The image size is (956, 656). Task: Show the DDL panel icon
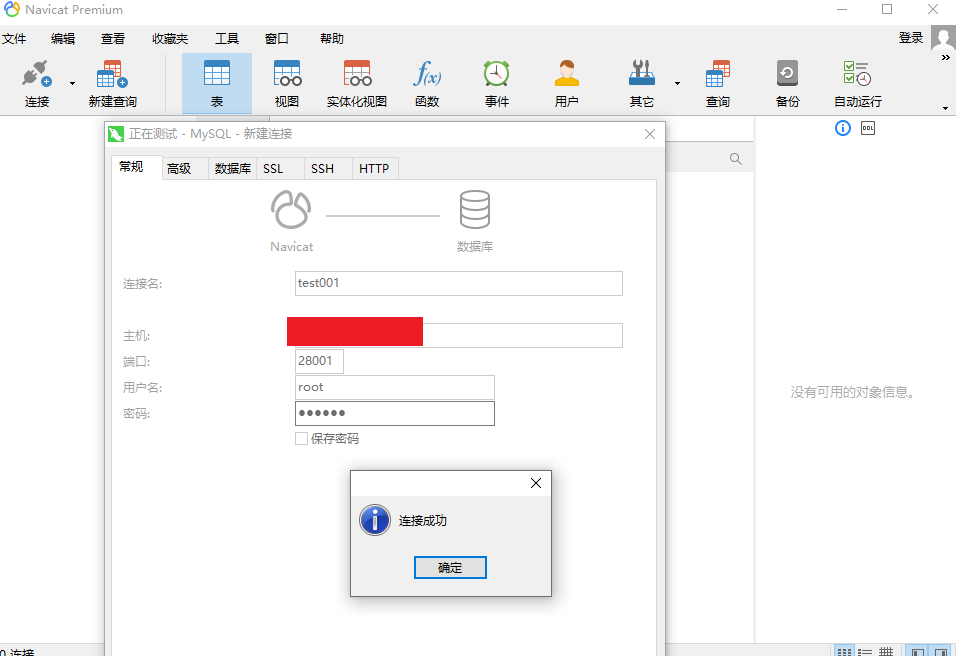pos(868,128)
